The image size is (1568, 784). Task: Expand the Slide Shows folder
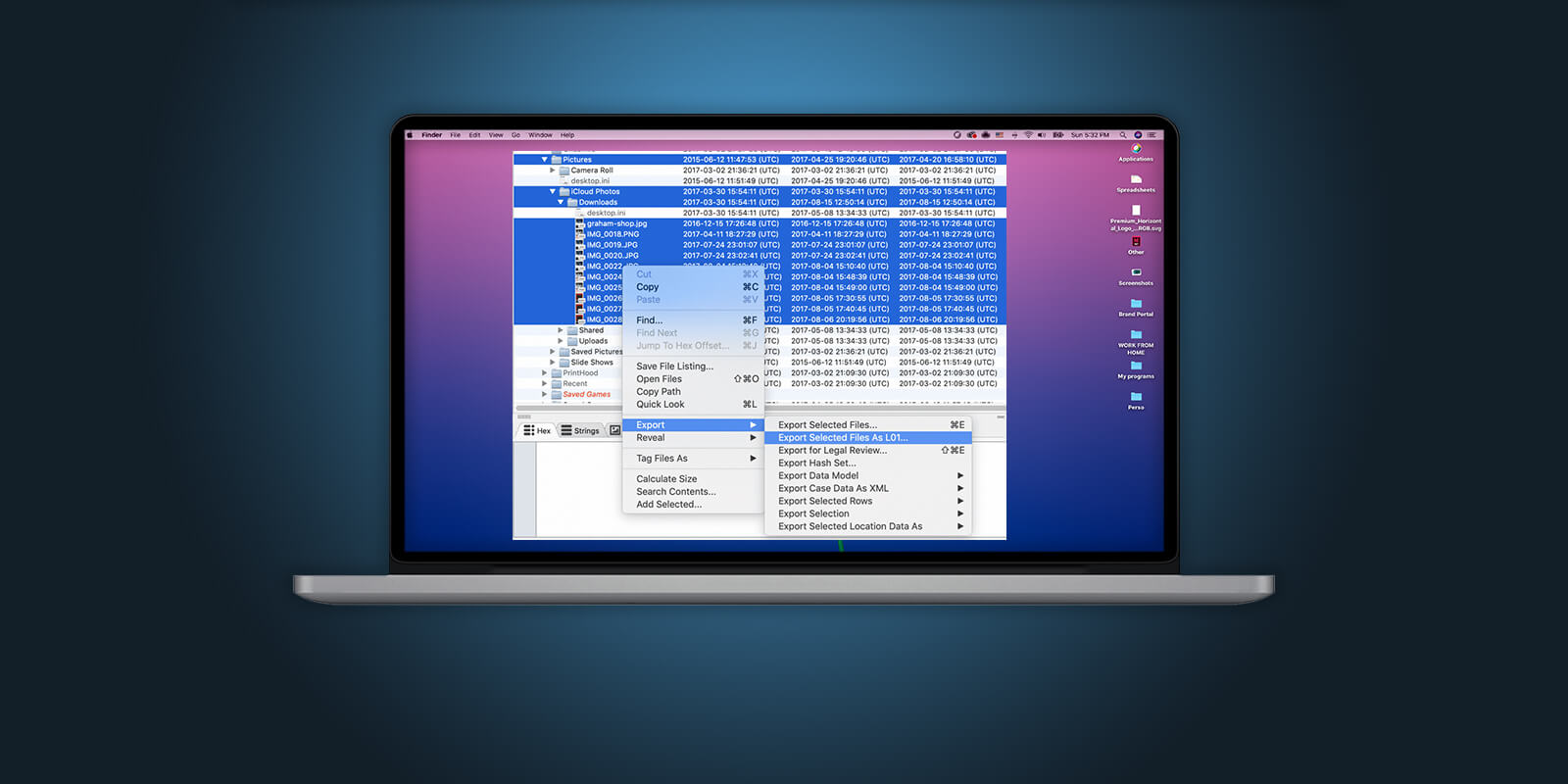coord(552,363)
